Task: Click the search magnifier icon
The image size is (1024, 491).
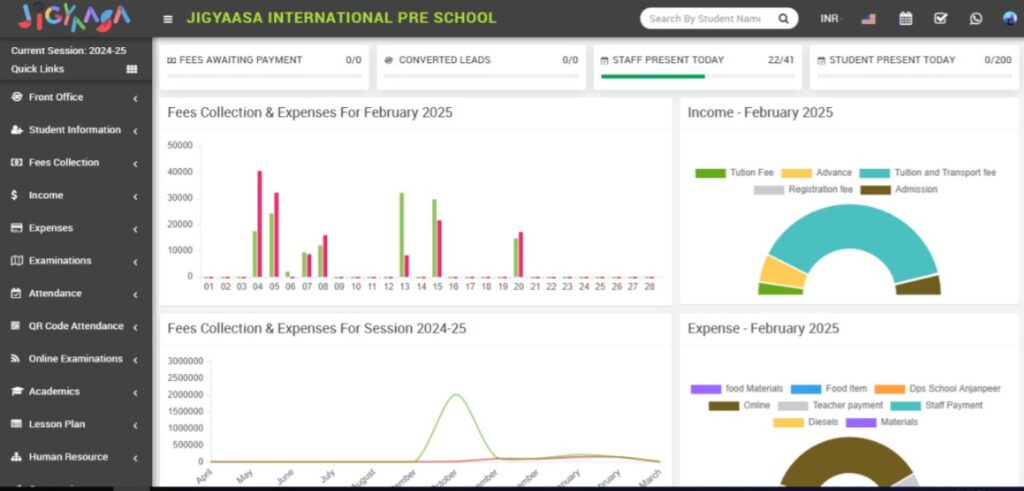Action: click(x=784, y=18)
